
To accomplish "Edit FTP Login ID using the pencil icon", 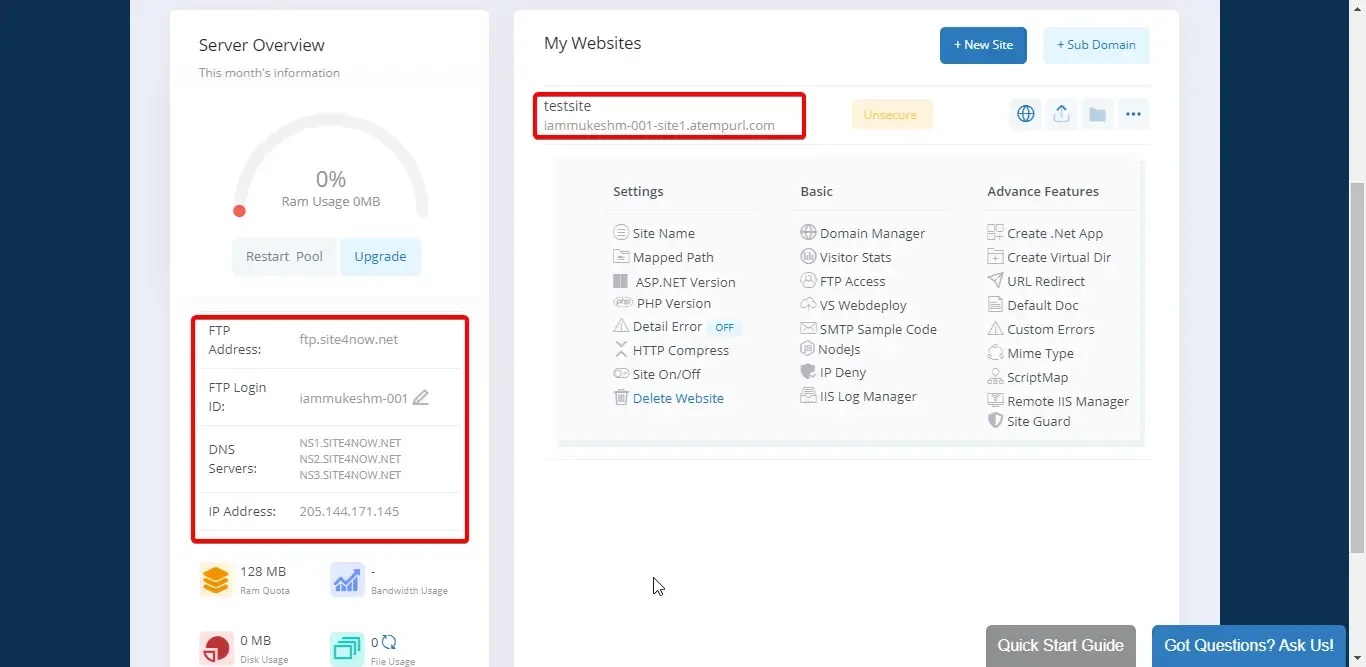I will [x=421, y=397].
